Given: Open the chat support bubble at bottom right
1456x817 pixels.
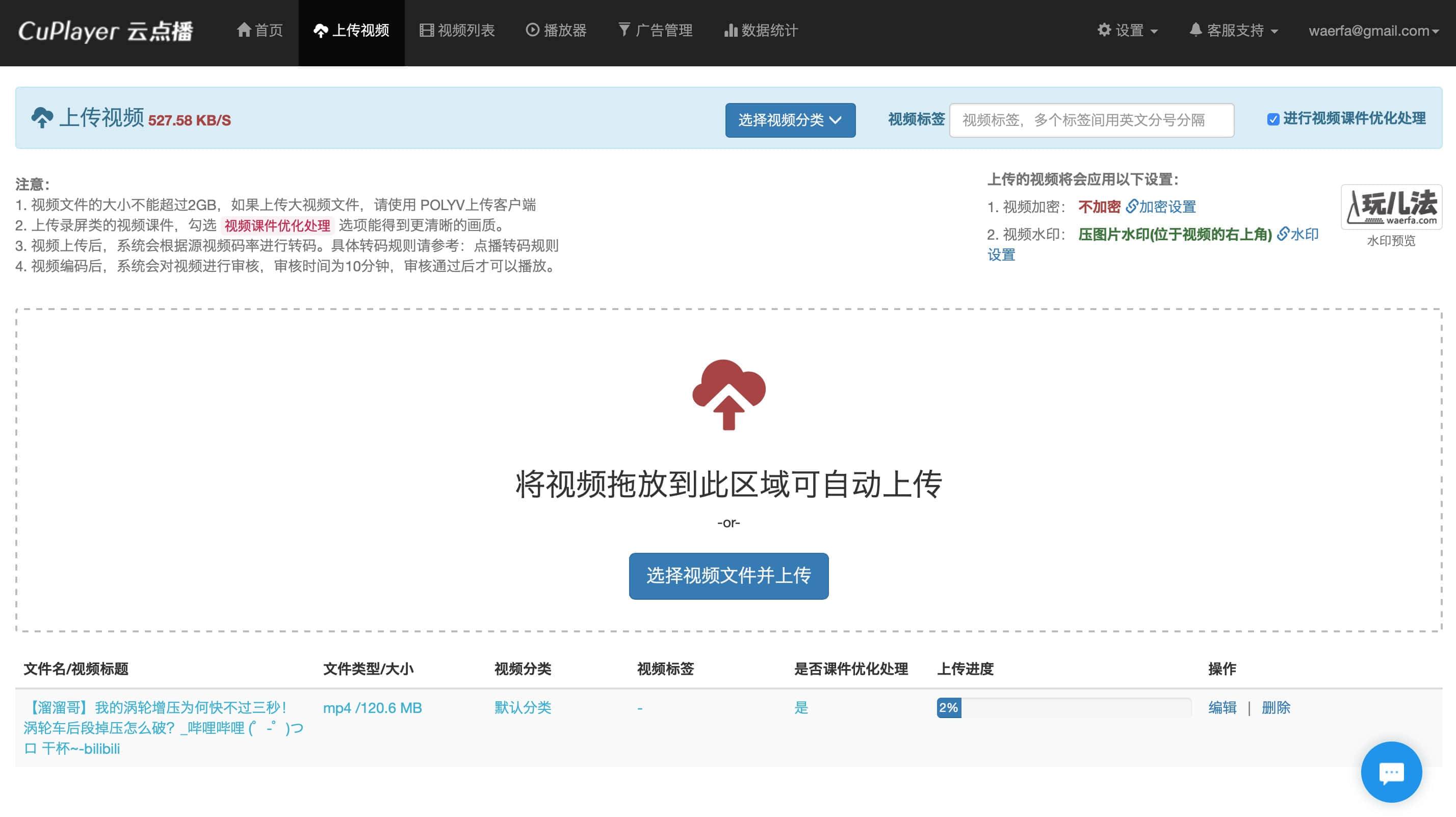Looking at the screenshot, I should 1392,772.
